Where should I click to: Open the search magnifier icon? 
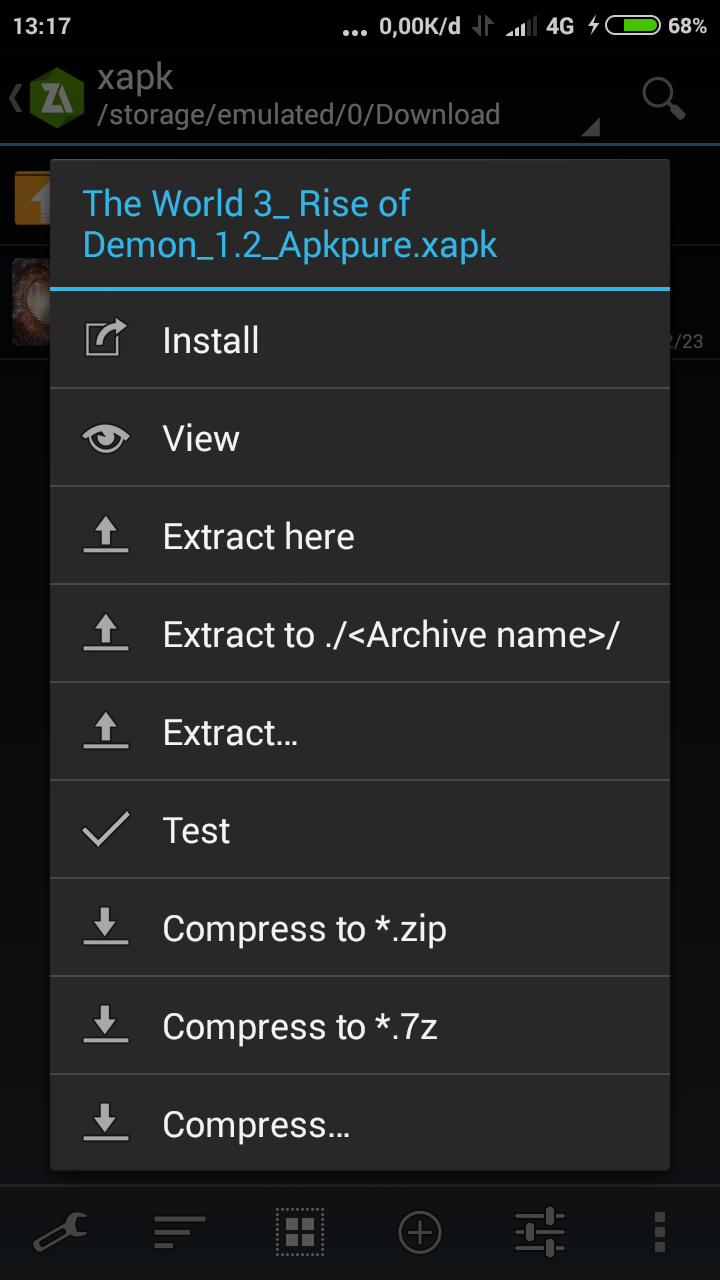663,98
